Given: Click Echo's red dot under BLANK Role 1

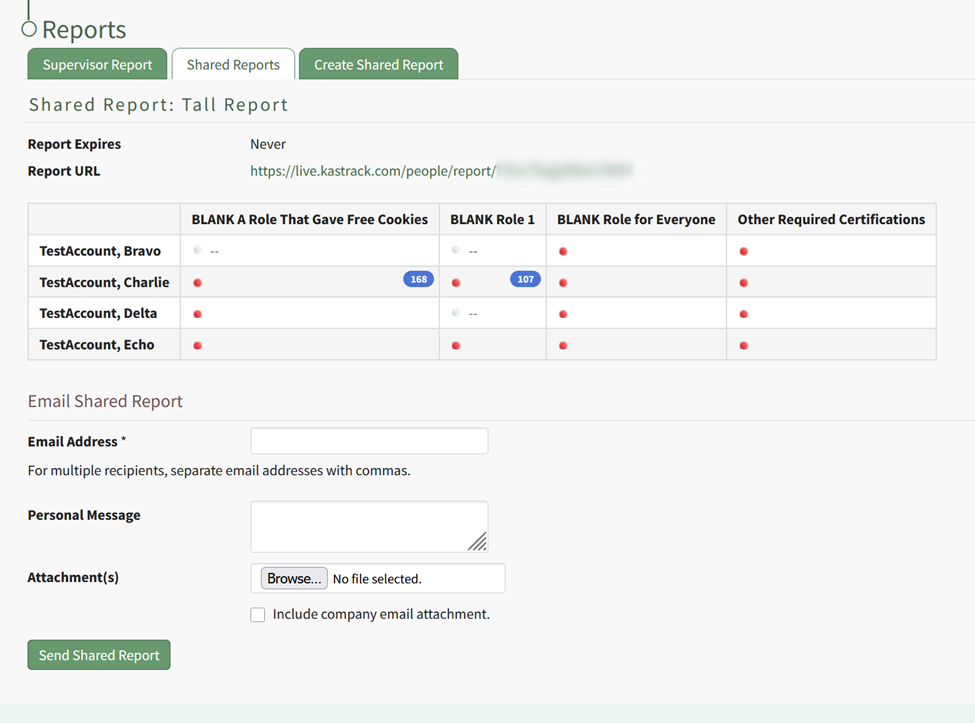Looking at the screenshot, I should pos(456,345).
